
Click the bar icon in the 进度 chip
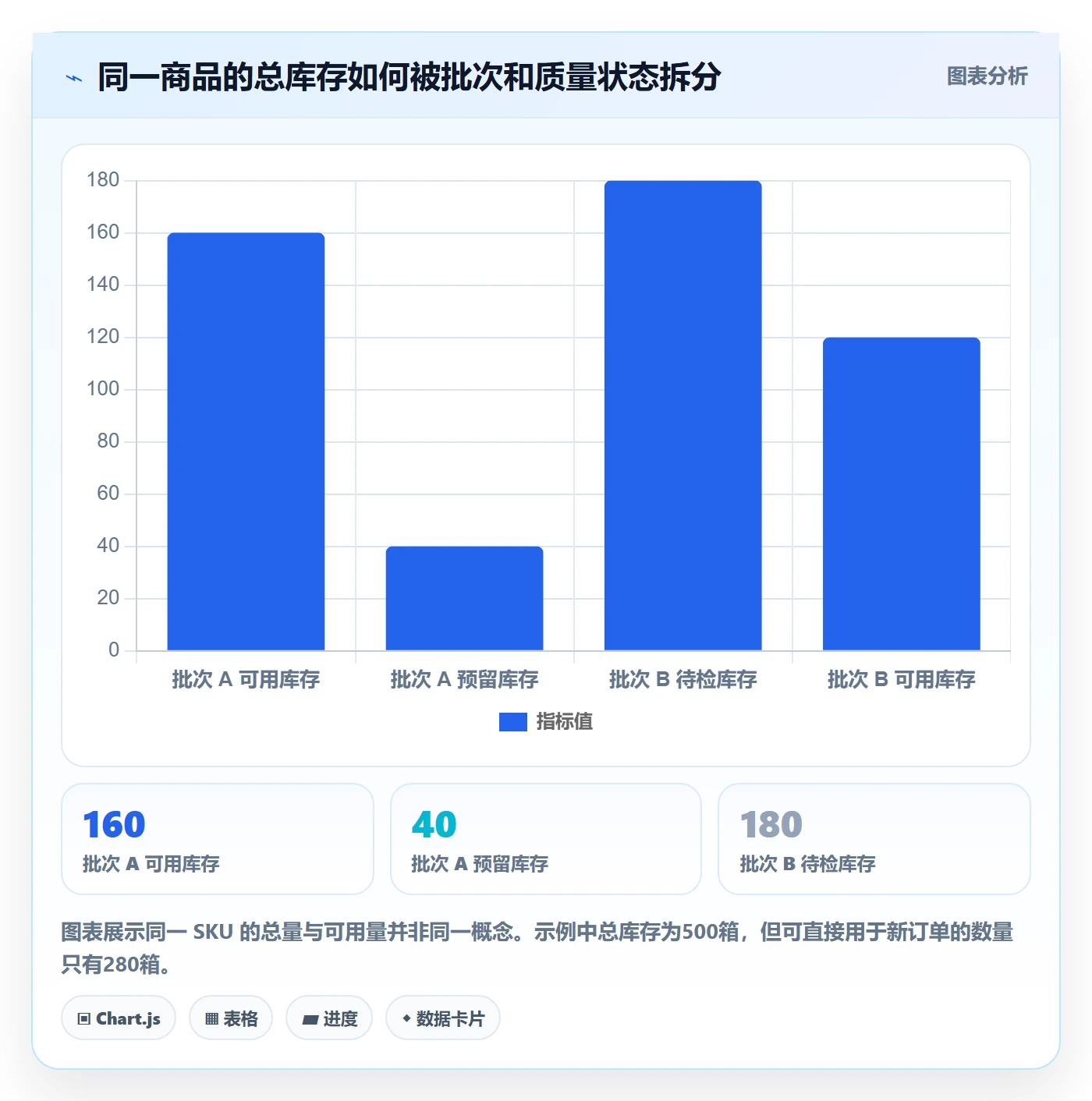click(310, 1019)
